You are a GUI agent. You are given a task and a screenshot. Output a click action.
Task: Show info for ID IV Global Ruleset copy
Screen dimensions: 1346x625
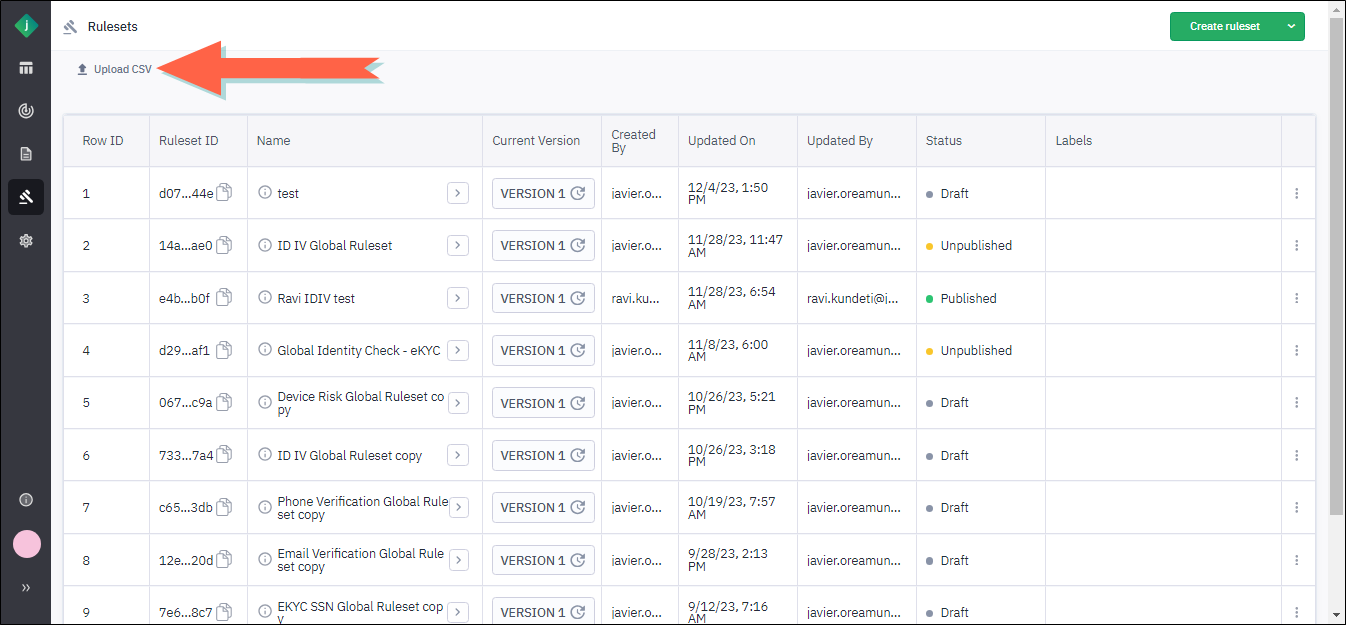tap(265, 454)
